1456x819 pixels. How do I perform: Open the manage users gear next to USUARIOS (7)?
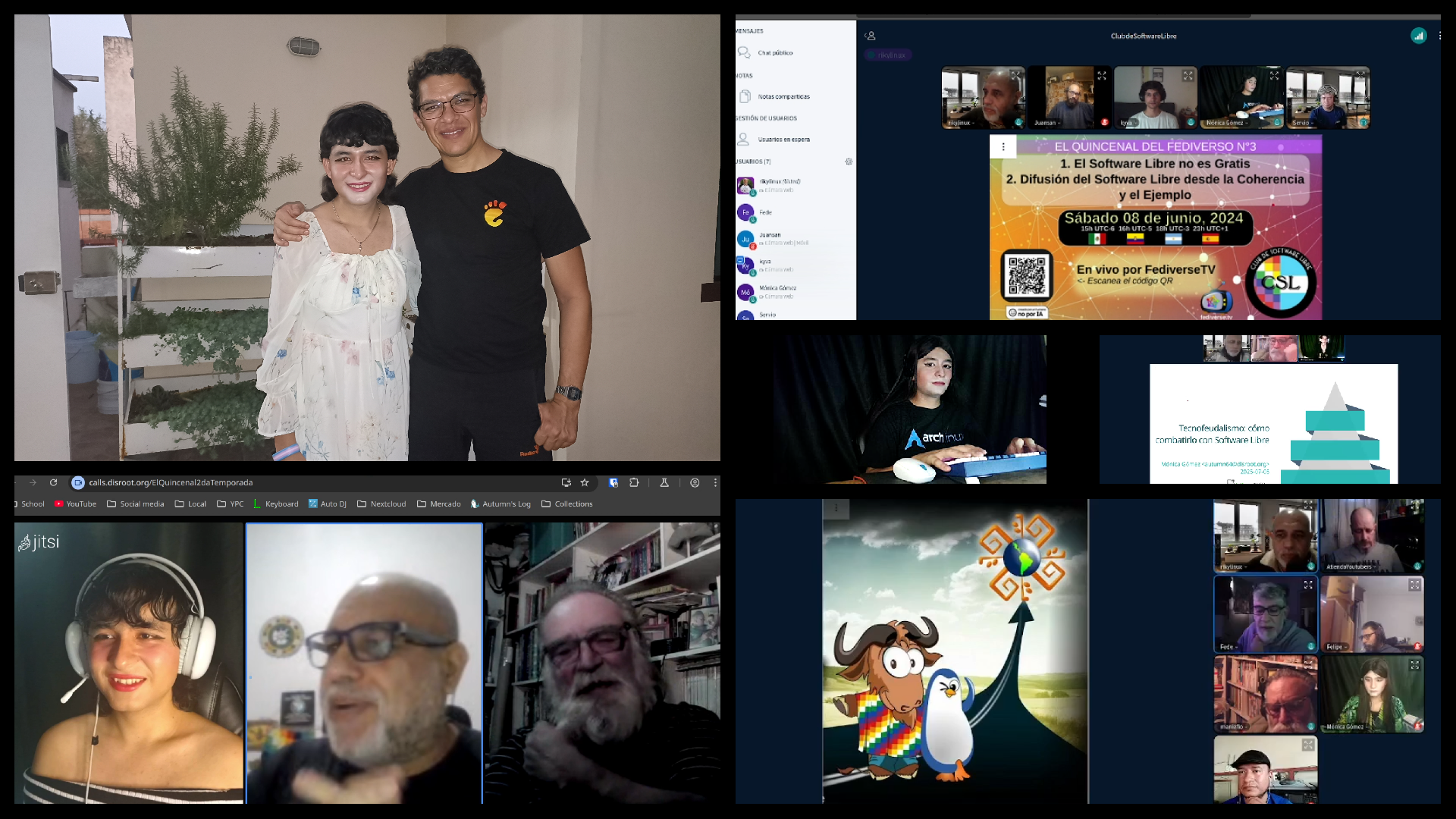tap(849, 162)
